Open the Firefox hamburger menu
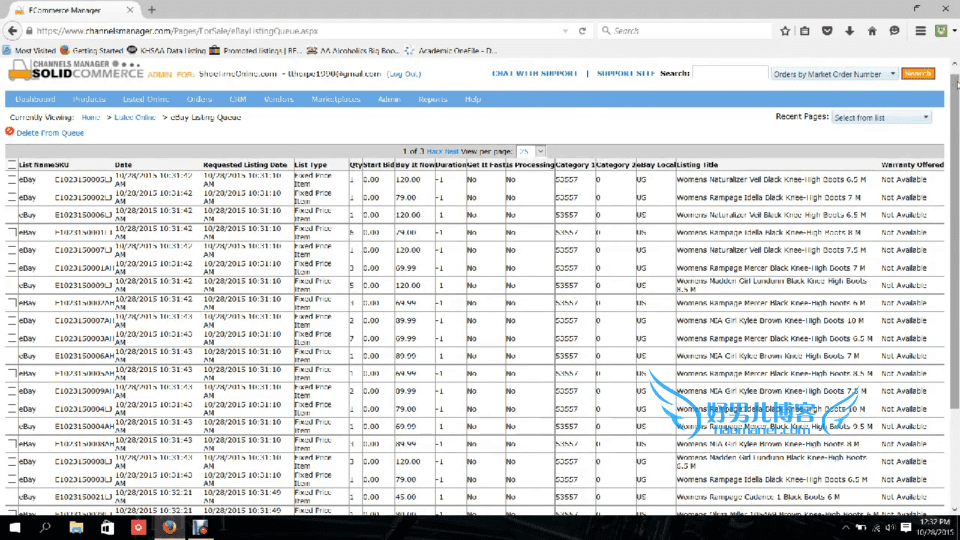960x540 pixels. [x=920, y=31]
